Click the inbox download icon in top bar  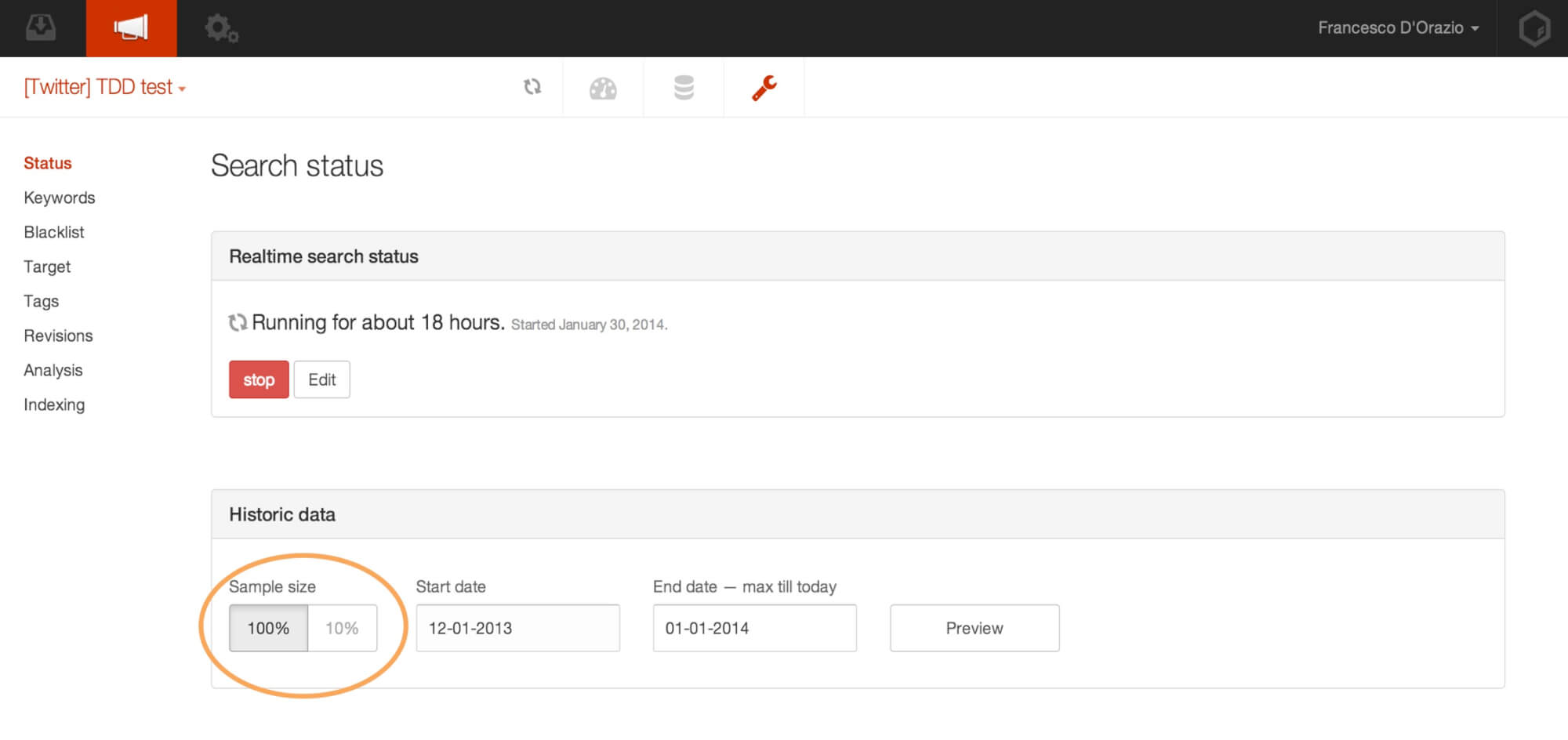tap(41, 28)
